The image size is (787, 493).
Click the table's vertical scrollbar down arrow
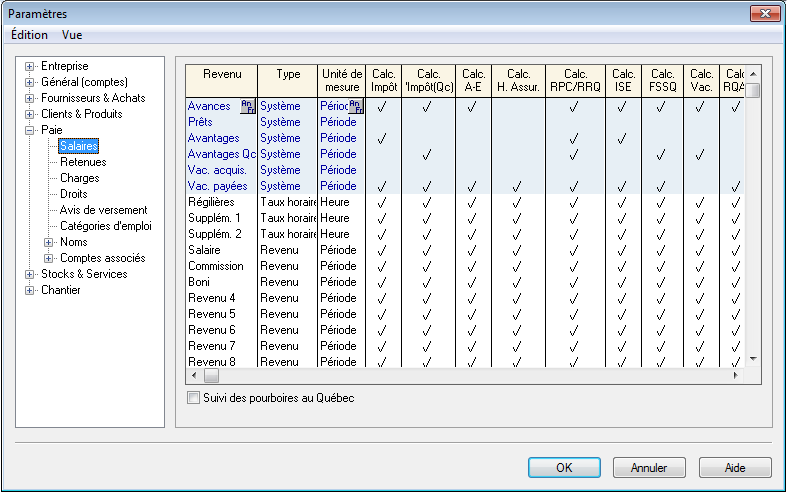coord(755,358)
